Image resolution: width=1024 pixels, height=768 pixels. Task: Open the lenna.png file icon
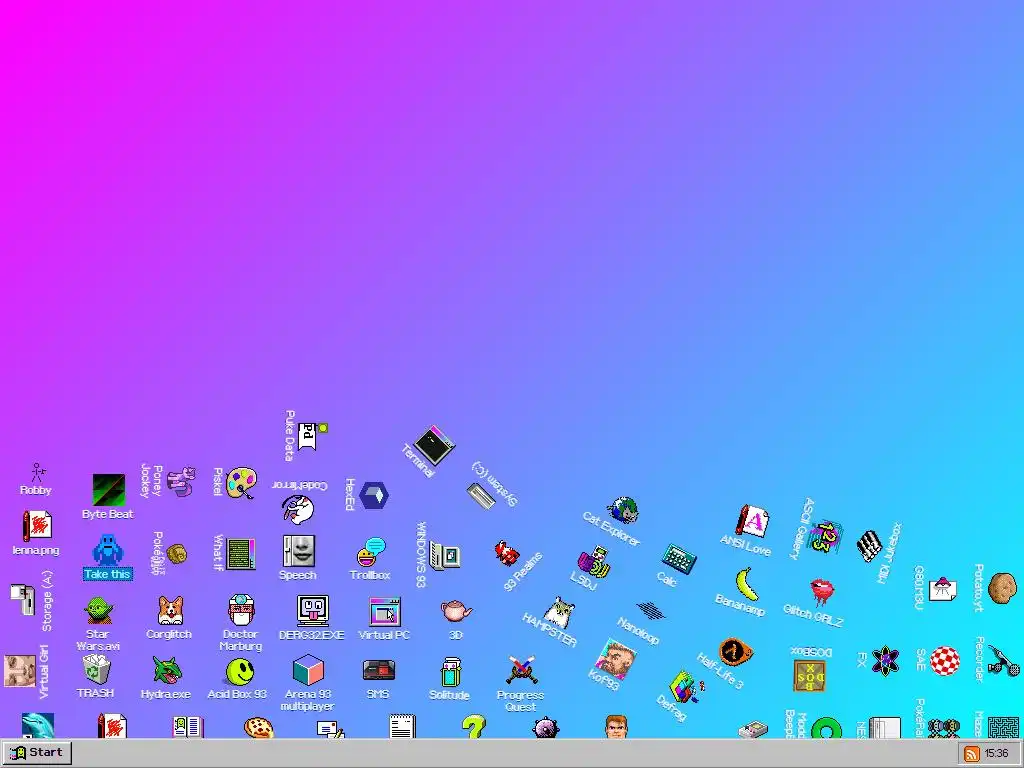pyautogui.click(x=37, y=526)
